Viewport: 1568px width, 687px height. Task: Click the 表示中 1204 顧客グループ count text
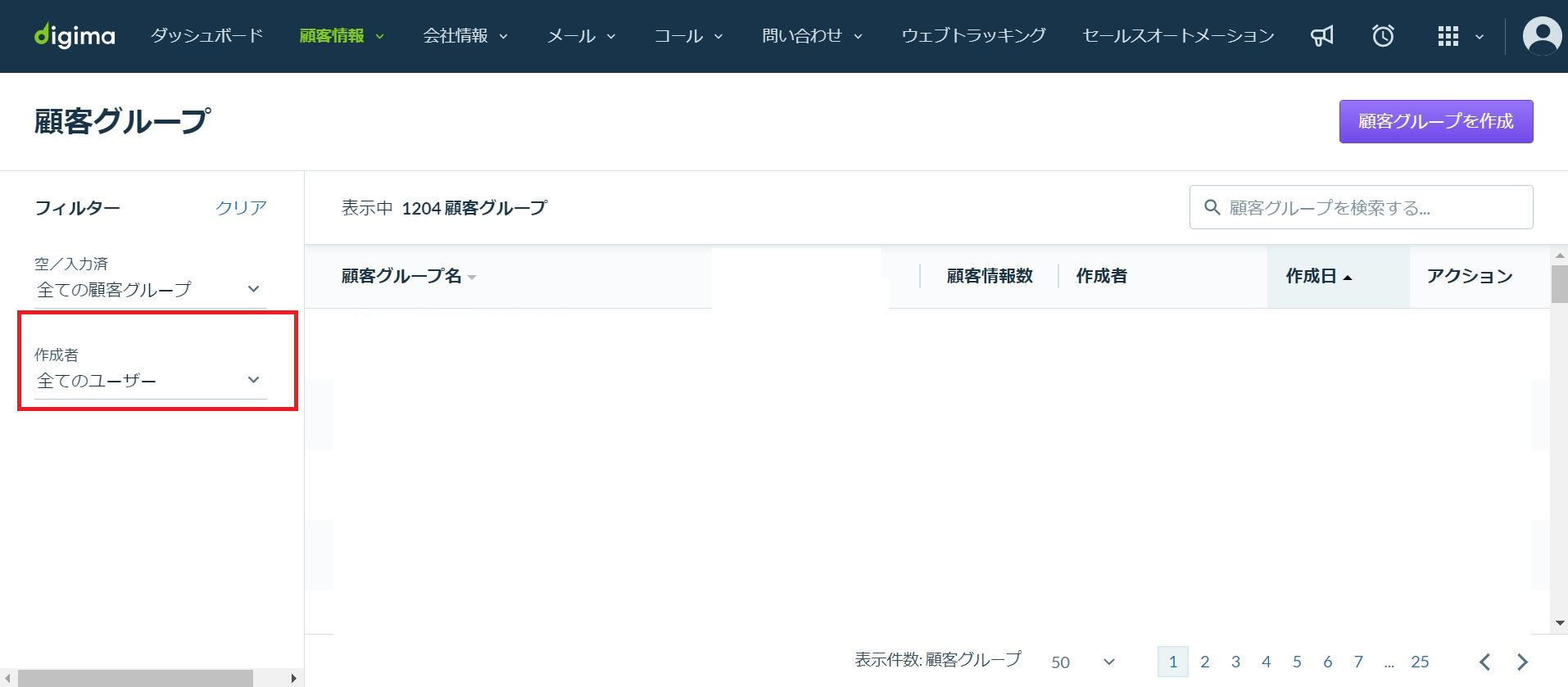(444, 208)
